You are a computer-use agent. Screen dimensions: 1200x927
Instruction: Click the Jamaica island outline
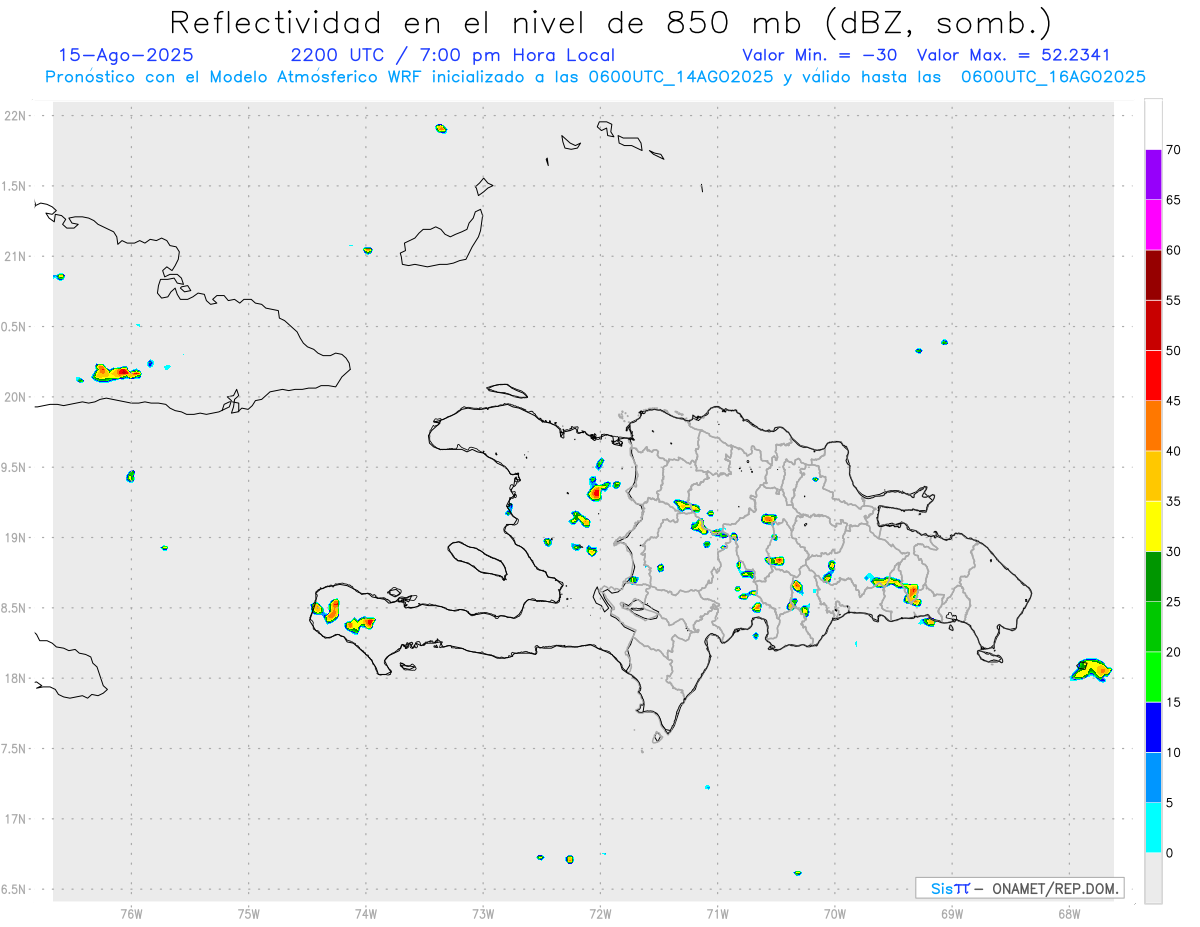click(x=70, y=666)
